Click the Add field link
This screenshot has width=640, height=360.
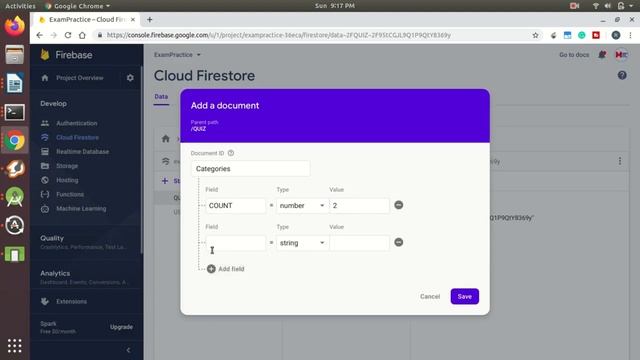231,269
